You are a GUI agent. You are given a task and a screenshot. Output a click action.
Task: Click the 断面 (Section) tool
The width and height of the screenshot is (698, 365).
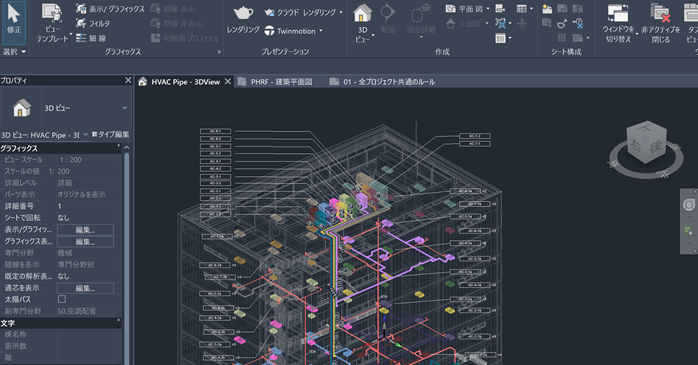coord(388,20)
